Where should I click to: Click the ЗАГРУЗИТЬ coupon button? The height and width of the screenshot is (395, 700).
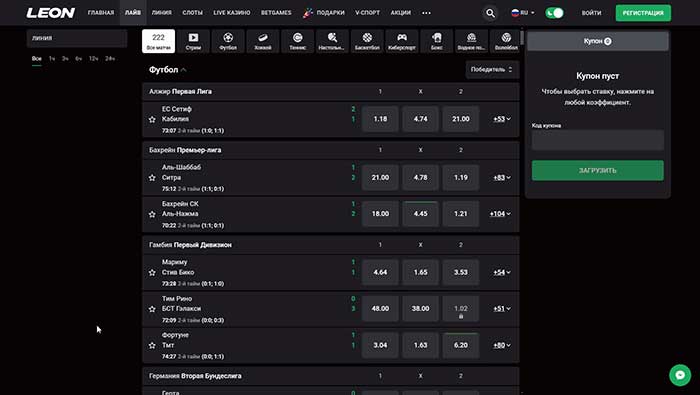[597, 170]
